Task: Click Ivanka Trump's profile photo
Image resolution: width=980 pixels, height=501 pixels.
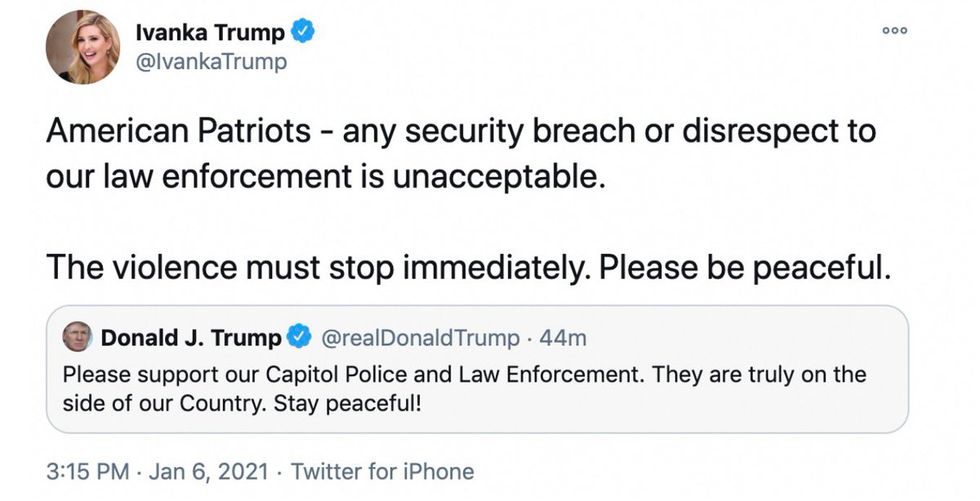Action: pyautogui.click(x=84, y=47)
